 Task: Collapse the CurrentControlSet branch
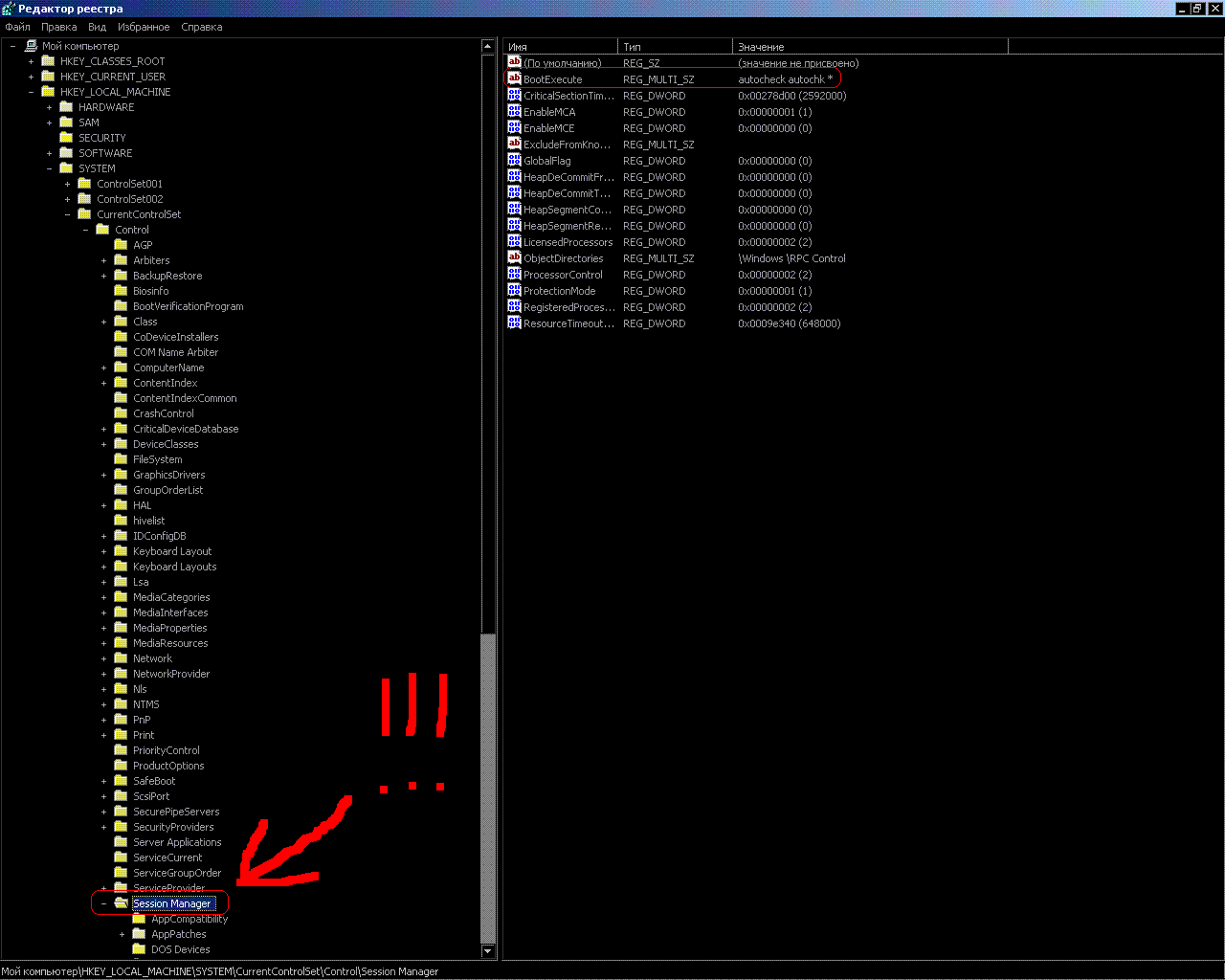[x=67, y=214]
